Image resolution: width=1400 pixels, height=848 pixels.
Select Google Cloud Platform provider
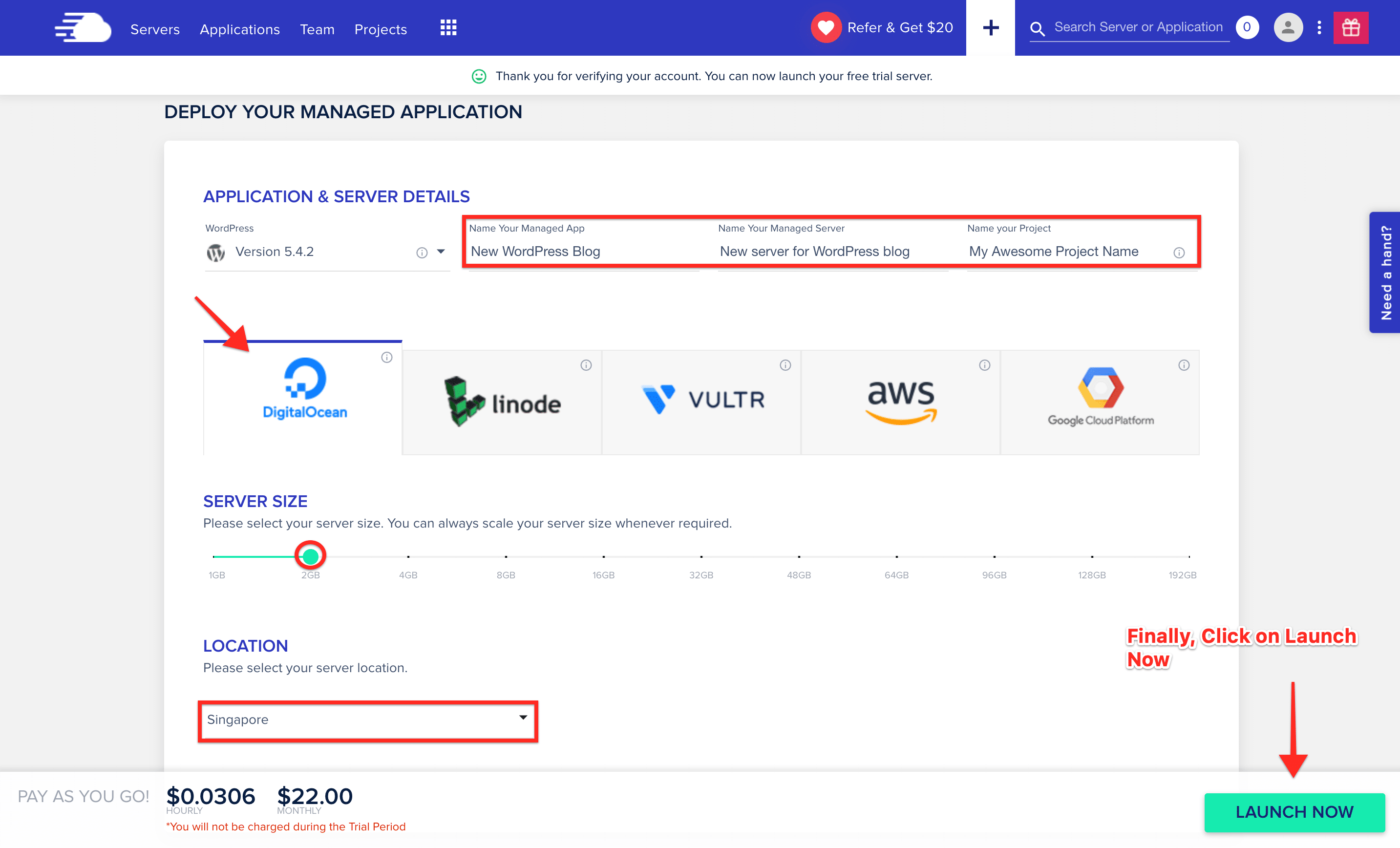point(1100,403)
